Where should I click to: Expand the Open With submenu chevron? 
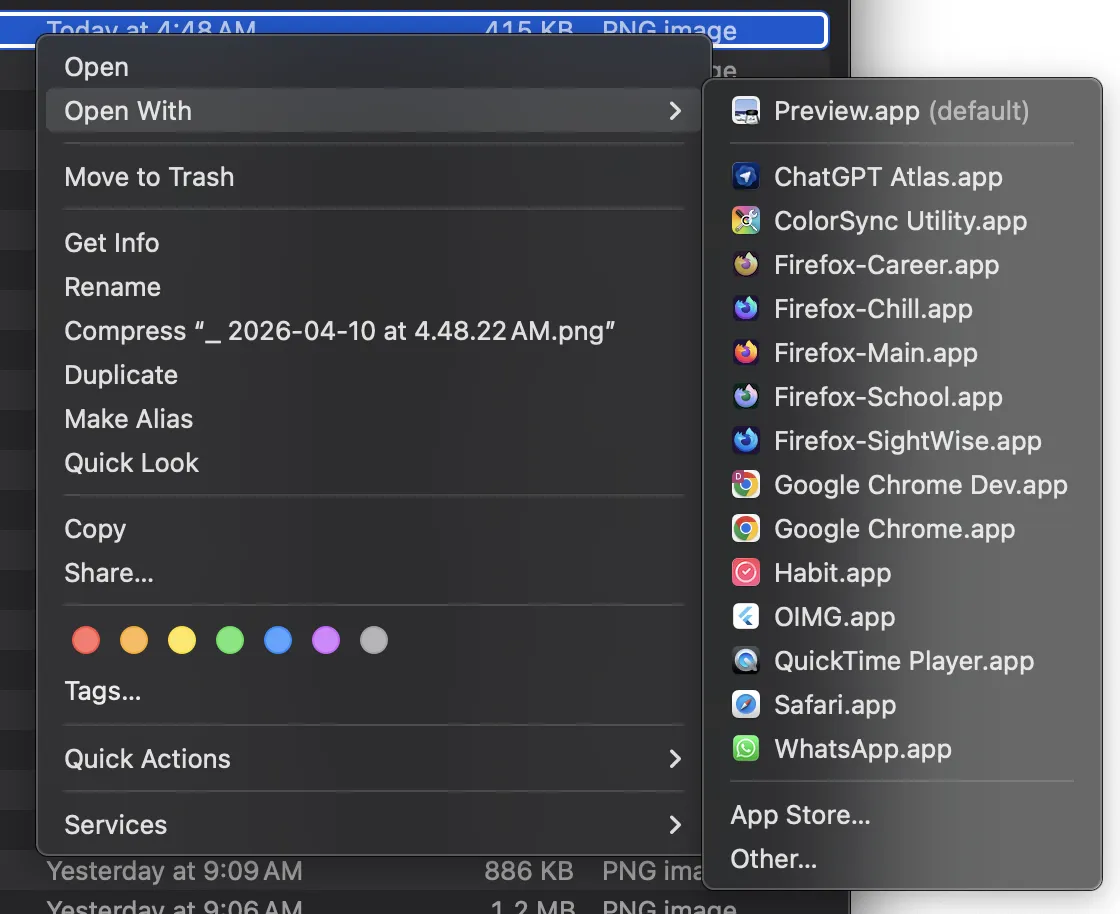pos(675,112)
